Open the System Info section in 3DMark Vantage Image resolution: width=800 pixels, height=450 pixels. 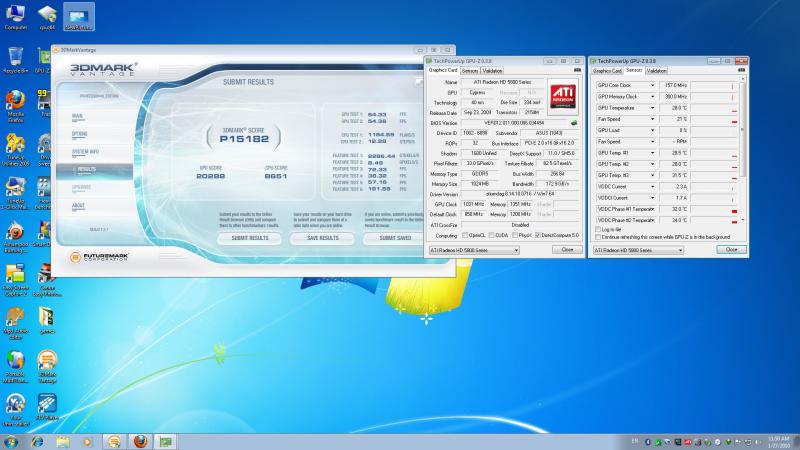click(x=85, y=152)
